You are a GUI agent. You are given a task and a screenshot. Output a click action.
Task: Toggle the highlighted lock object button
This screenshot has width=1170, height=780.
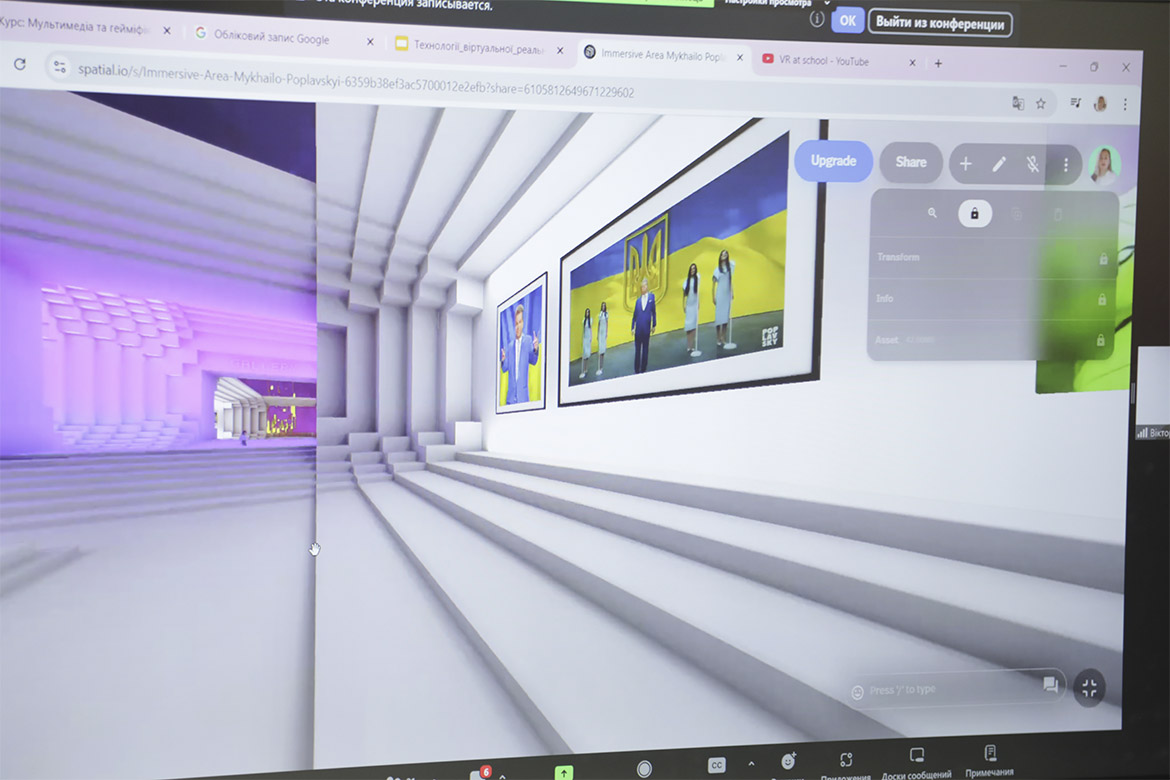(974, 213)
